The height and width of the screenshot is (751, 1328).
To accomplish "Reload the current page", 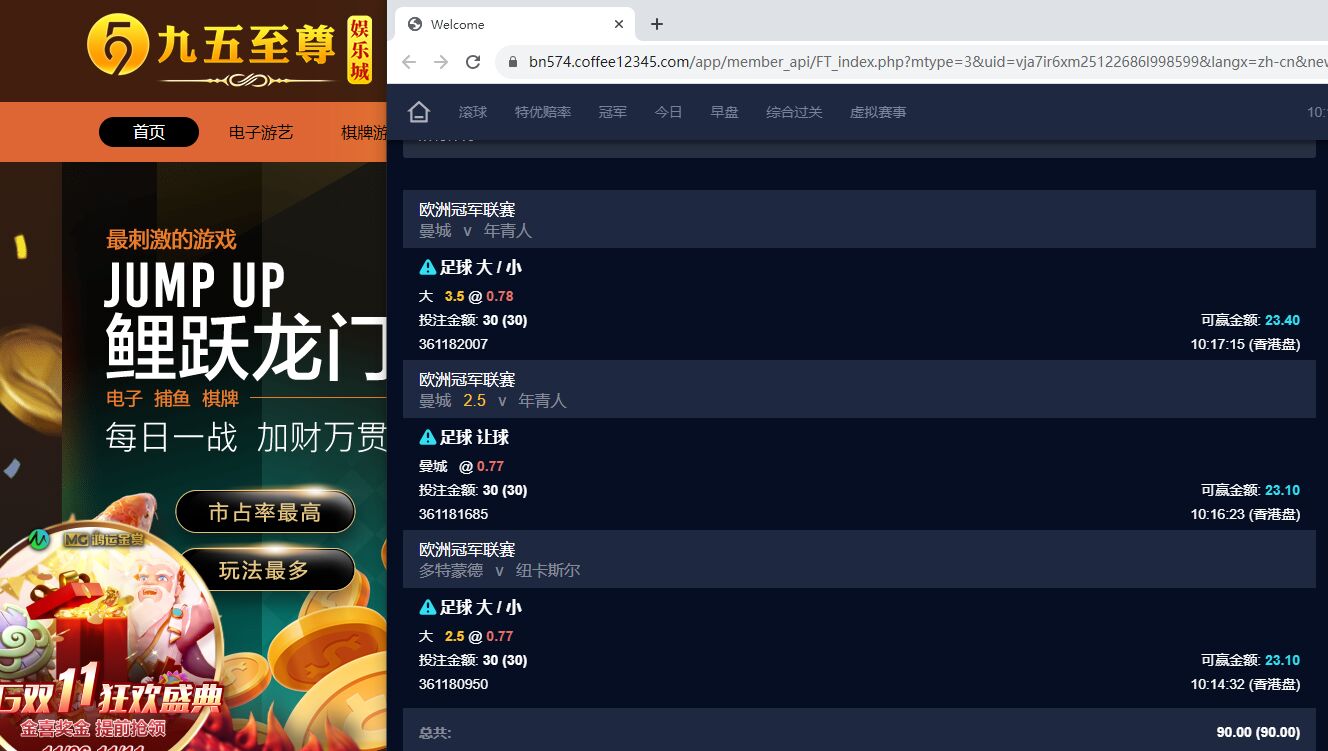I will point(473,62).
